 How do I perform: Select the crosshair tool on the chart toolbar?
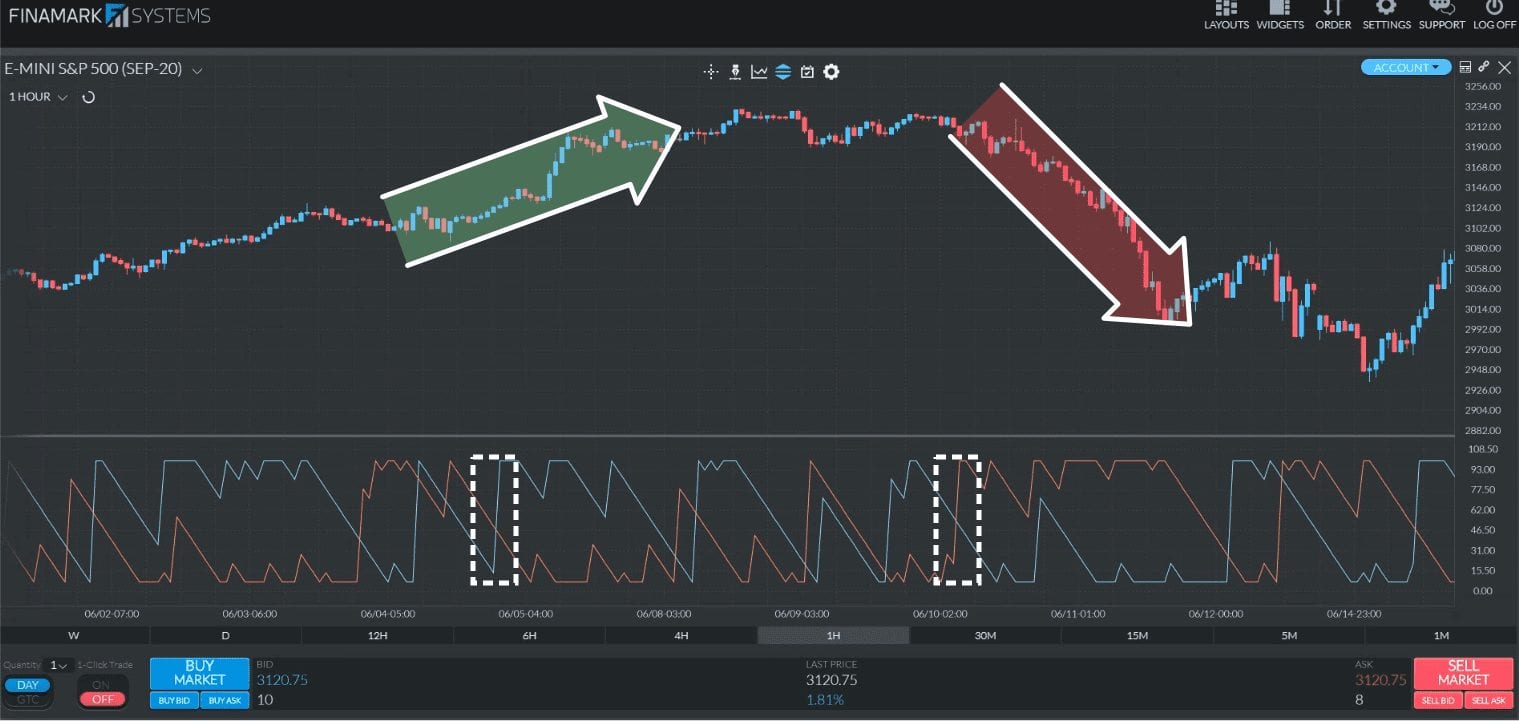click(710, 71)
